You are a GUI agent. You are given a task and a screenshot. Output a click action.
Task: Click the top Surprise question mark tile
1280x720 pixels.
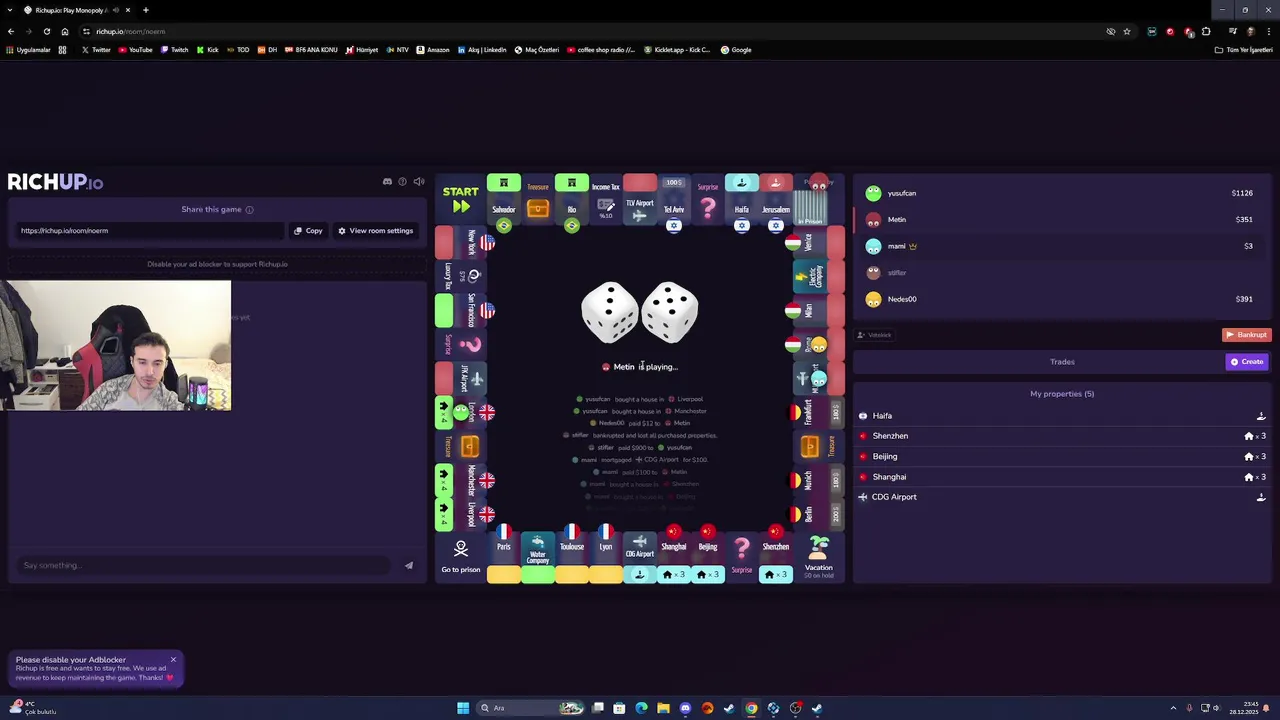pos(708,199)
